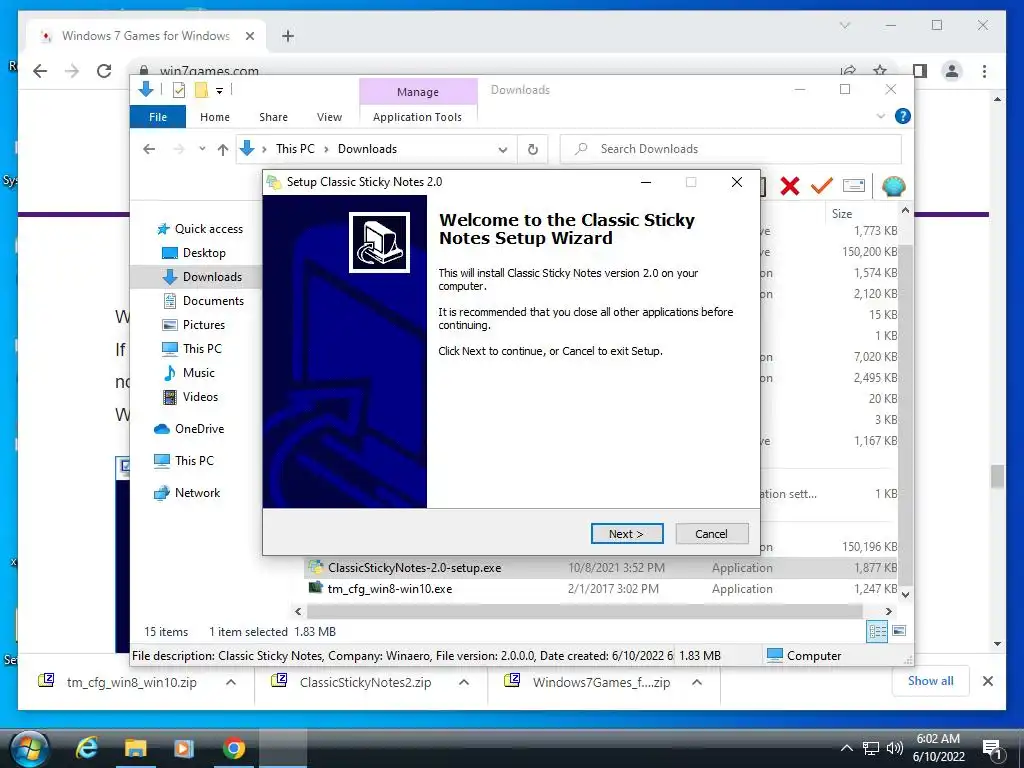Screen dimensions: 1024x768
Task: Click the Chrome profile avatar icon
Action: click(952, 71)
